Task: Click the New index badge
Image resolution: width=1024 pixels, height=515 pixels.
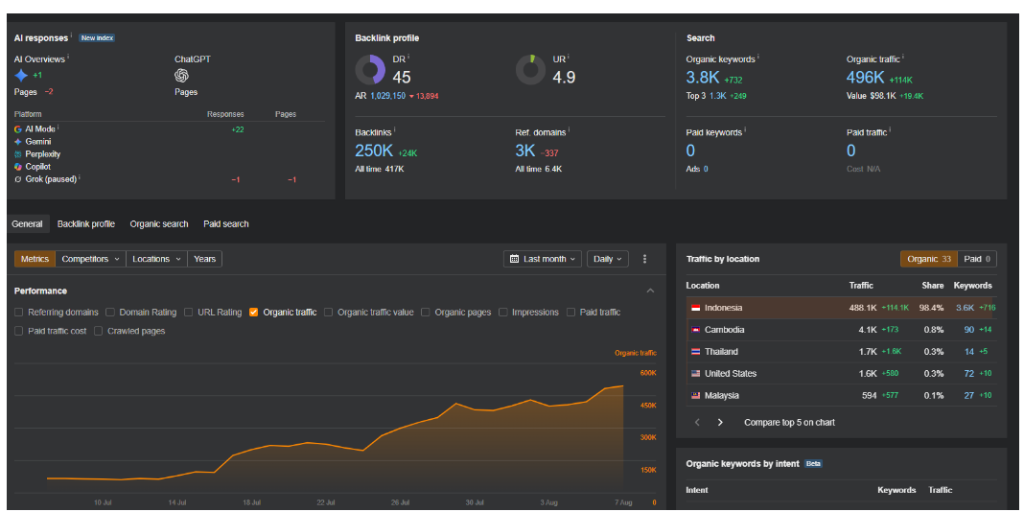Action: pos(97,38)
